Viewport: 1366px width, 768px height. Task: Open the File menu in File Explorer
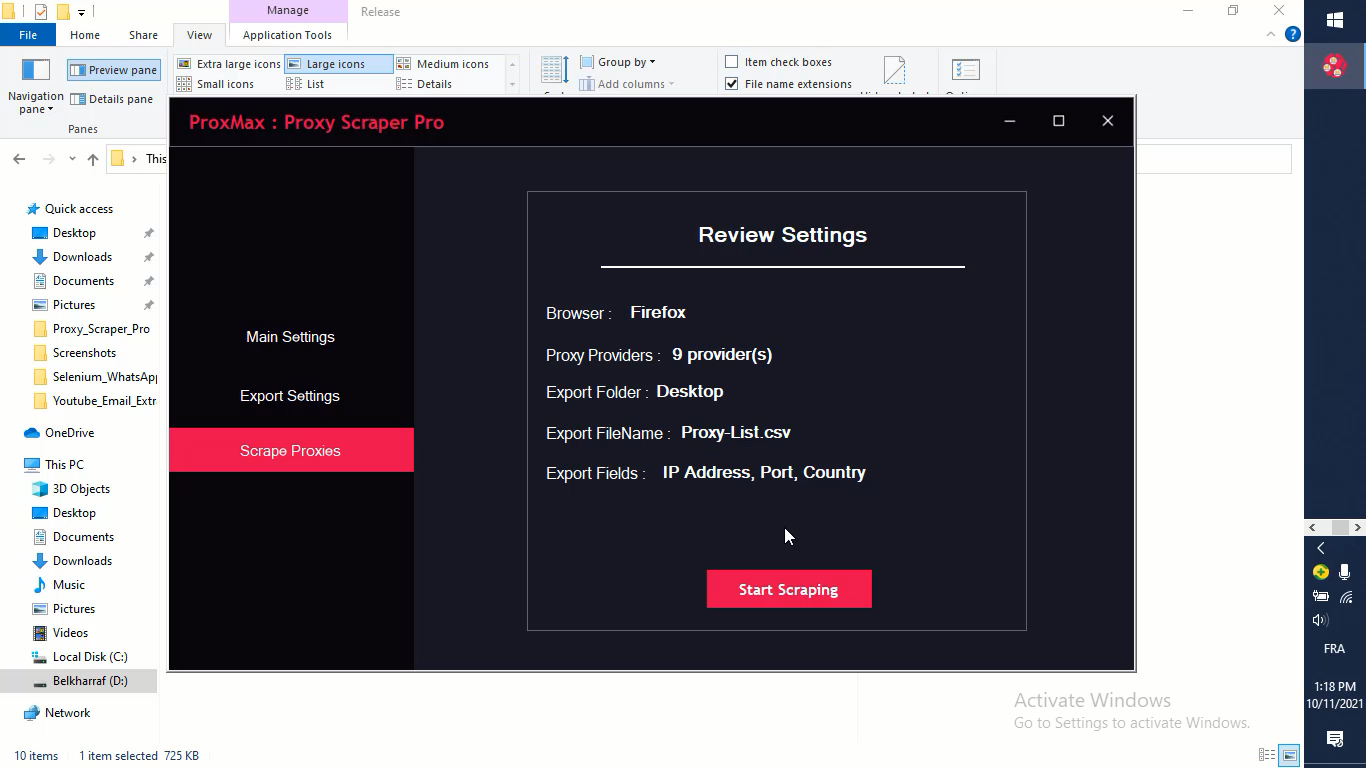click(x=28, y=35)
